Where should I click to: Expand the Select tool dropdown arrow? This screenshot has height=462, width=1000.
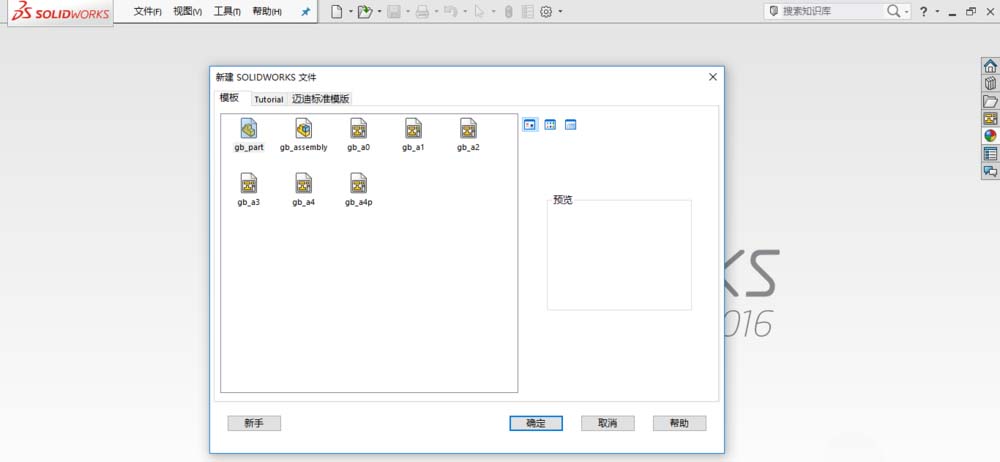(x=493, y=11)
